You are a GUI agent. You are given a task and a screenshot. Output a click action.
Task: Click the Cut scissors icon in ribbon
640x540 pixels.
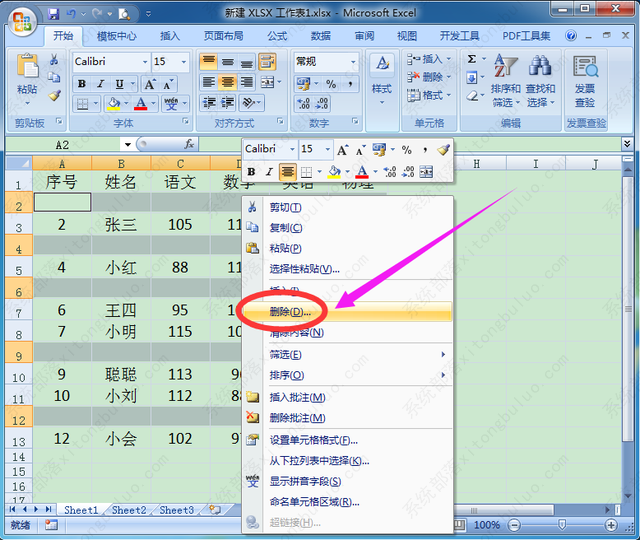pos(54,61)
